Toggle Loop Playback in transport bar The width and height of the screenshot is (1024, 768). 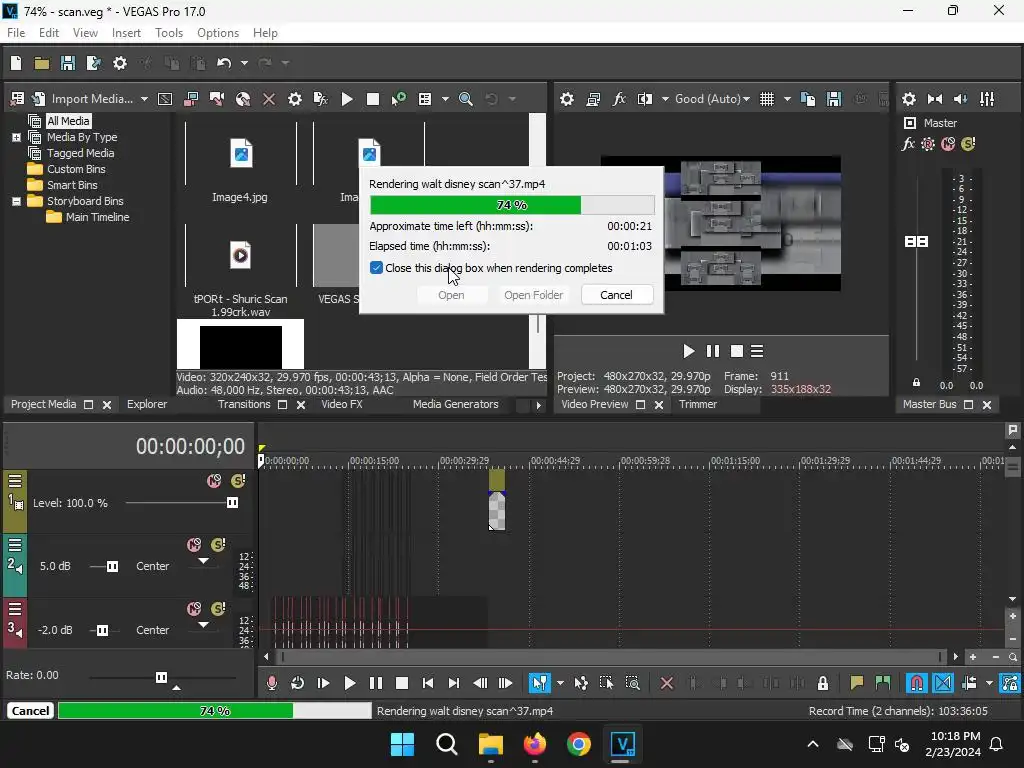pos(297,683)
